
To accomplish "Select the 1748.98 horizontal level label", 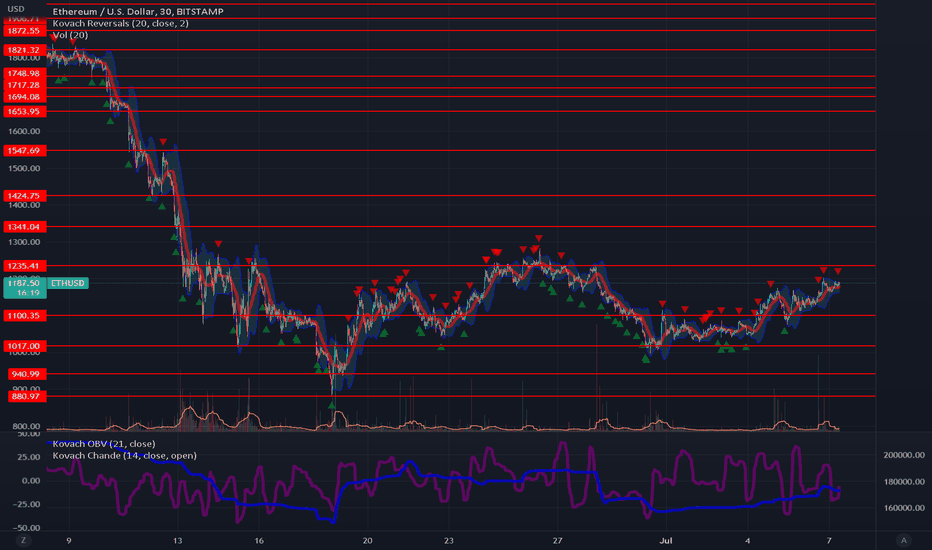I will point(24,73).
